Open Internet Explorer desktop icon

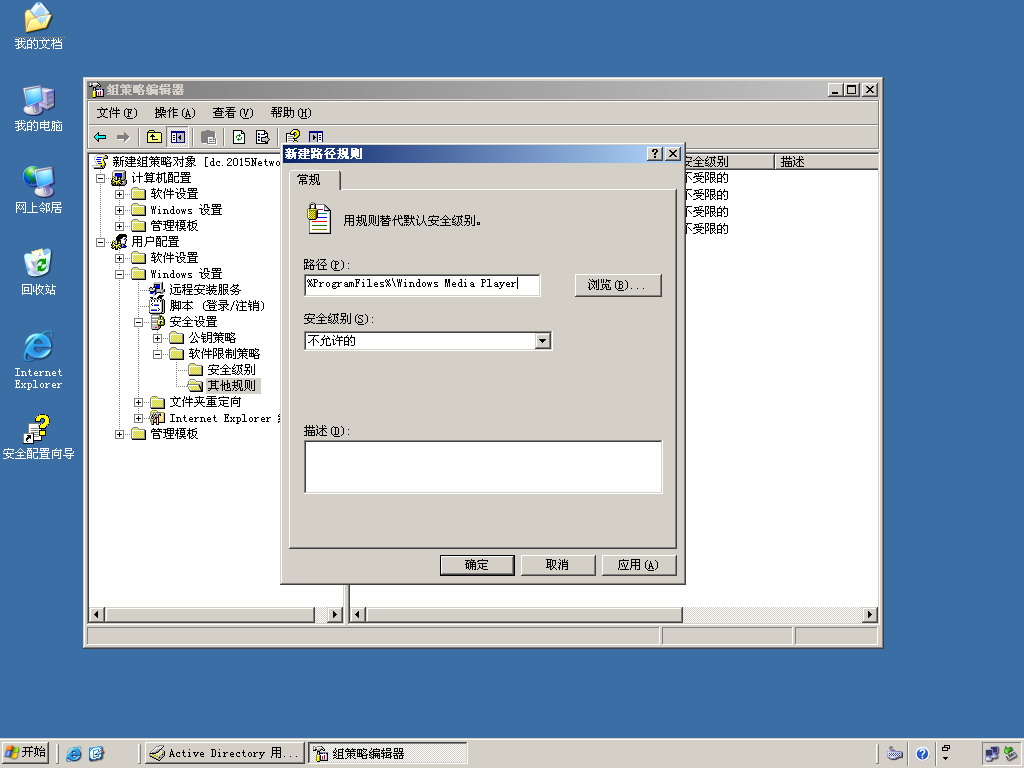coord(38,360)
